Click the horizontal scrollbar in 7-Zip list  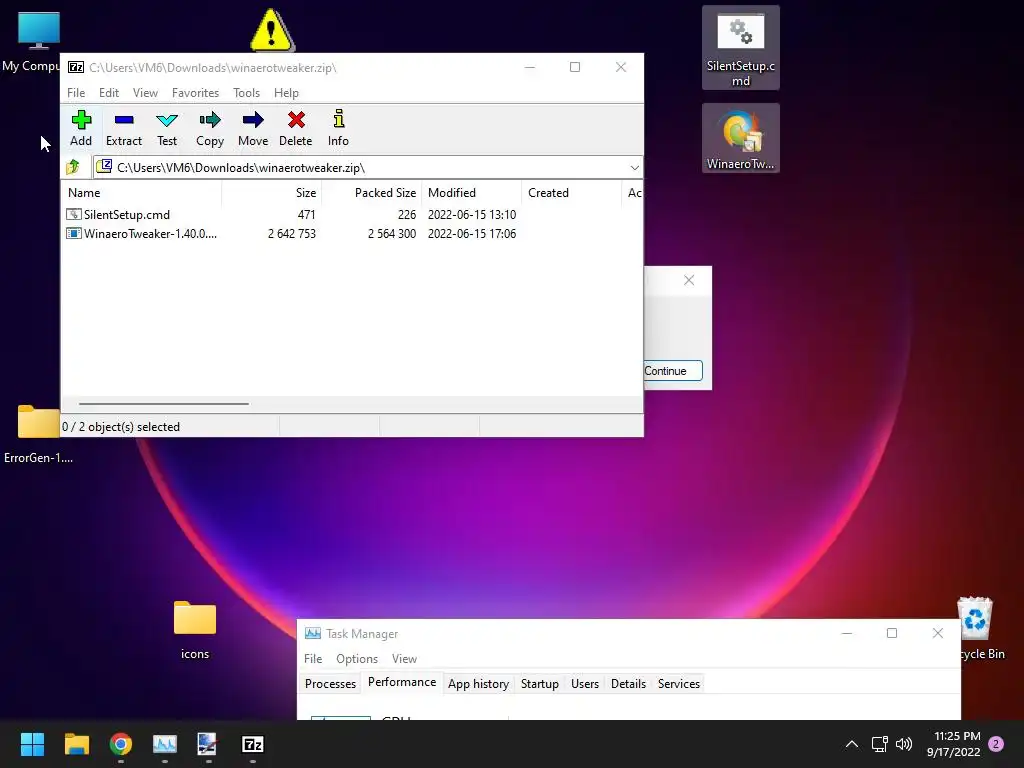point(163,404)
